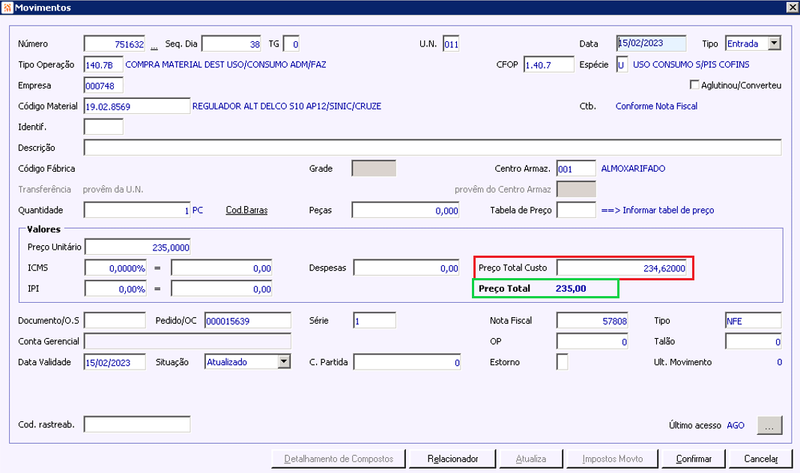Click the Série field
This screenshot has width=800, height=473.
374,320
